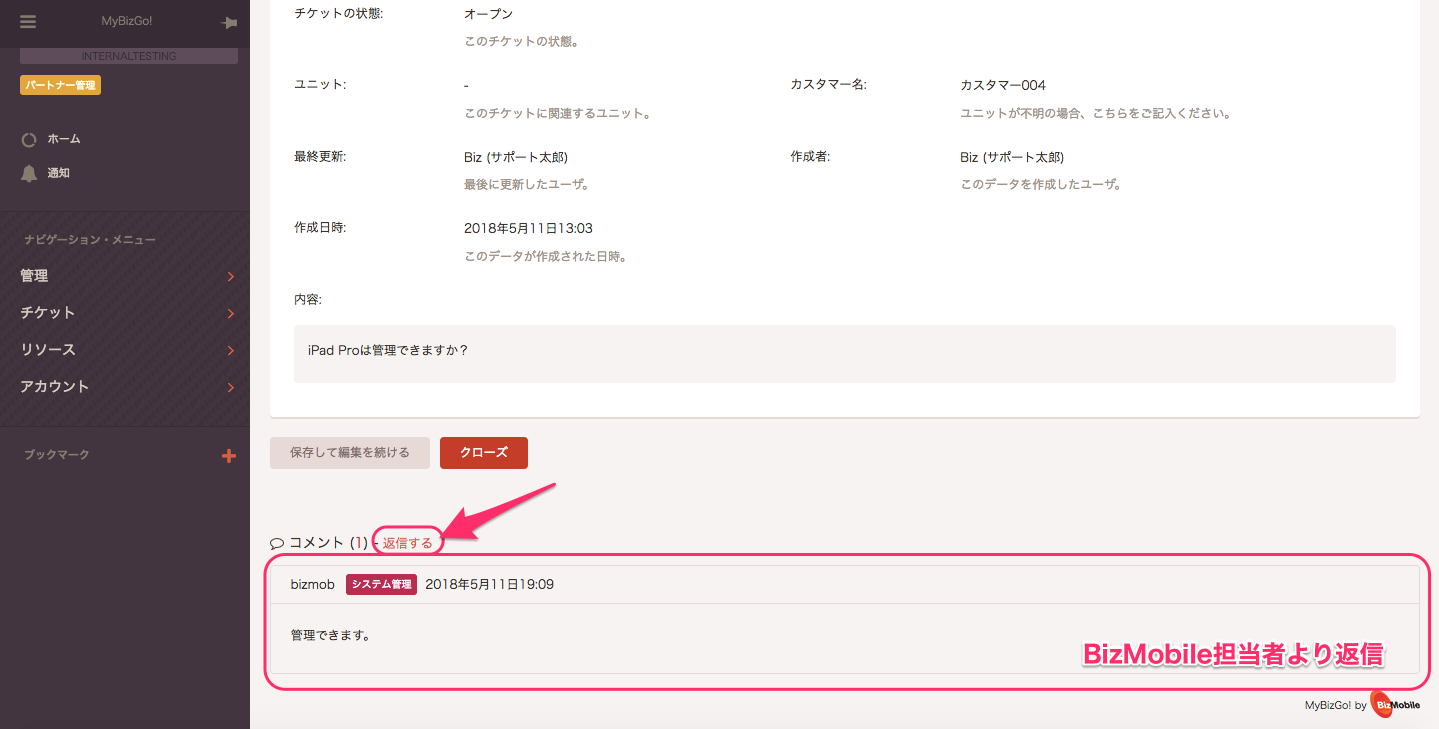1439x729 pixels.
Task: Expand the アカウント menu chevron
Action: (230, 387)
